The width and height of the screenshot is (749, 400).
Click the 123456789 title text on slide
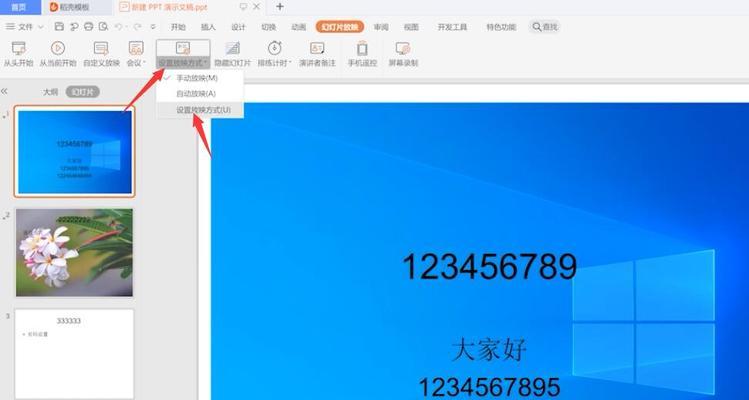(x=490, y=267)
